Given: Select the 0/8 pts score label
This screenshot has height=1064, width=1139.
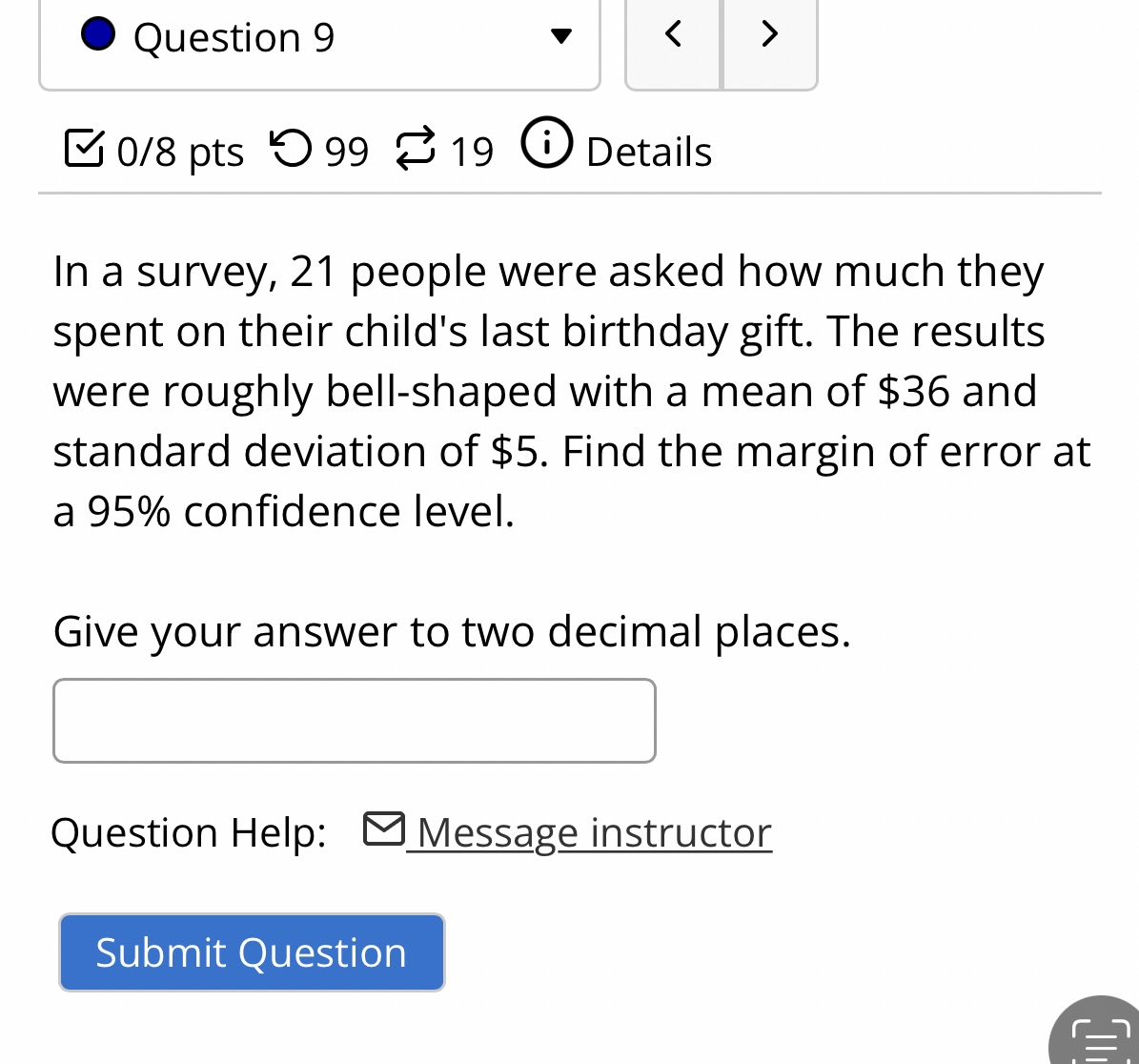Looking at the screenshot, I should point(179,151).
